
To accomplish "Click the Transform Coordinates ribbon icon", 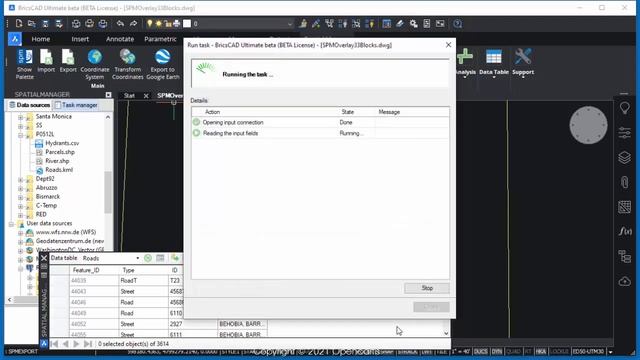I will click(x=128, y=64).
